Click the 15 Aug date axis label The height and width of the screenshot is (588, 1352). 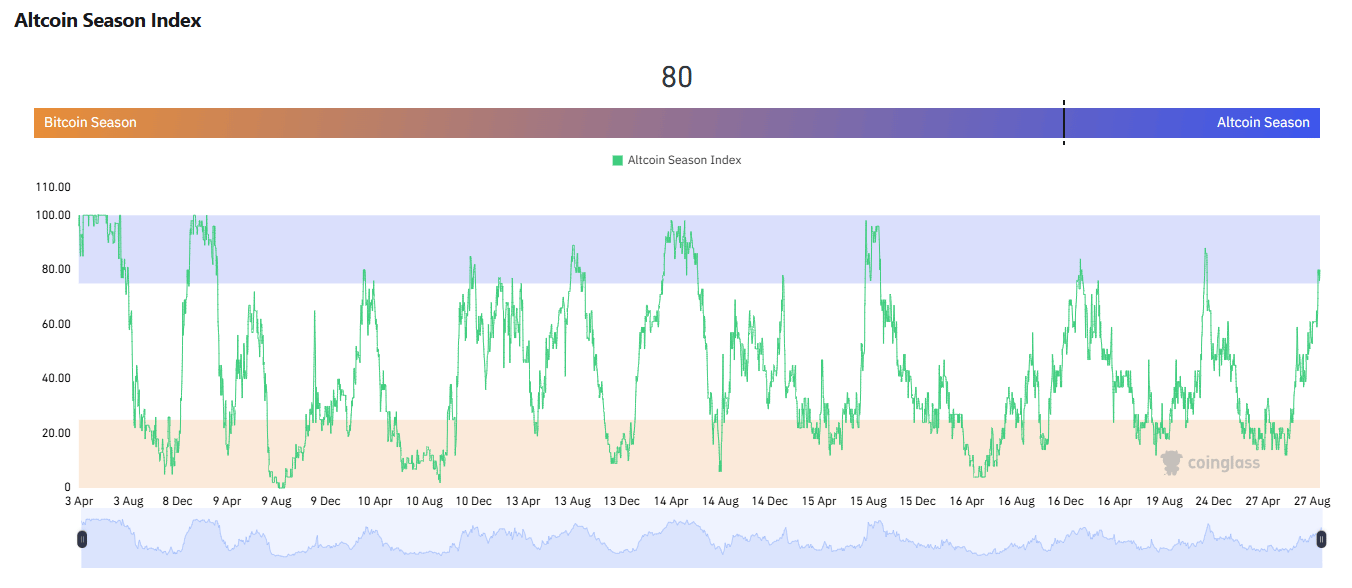pos(868,501)
